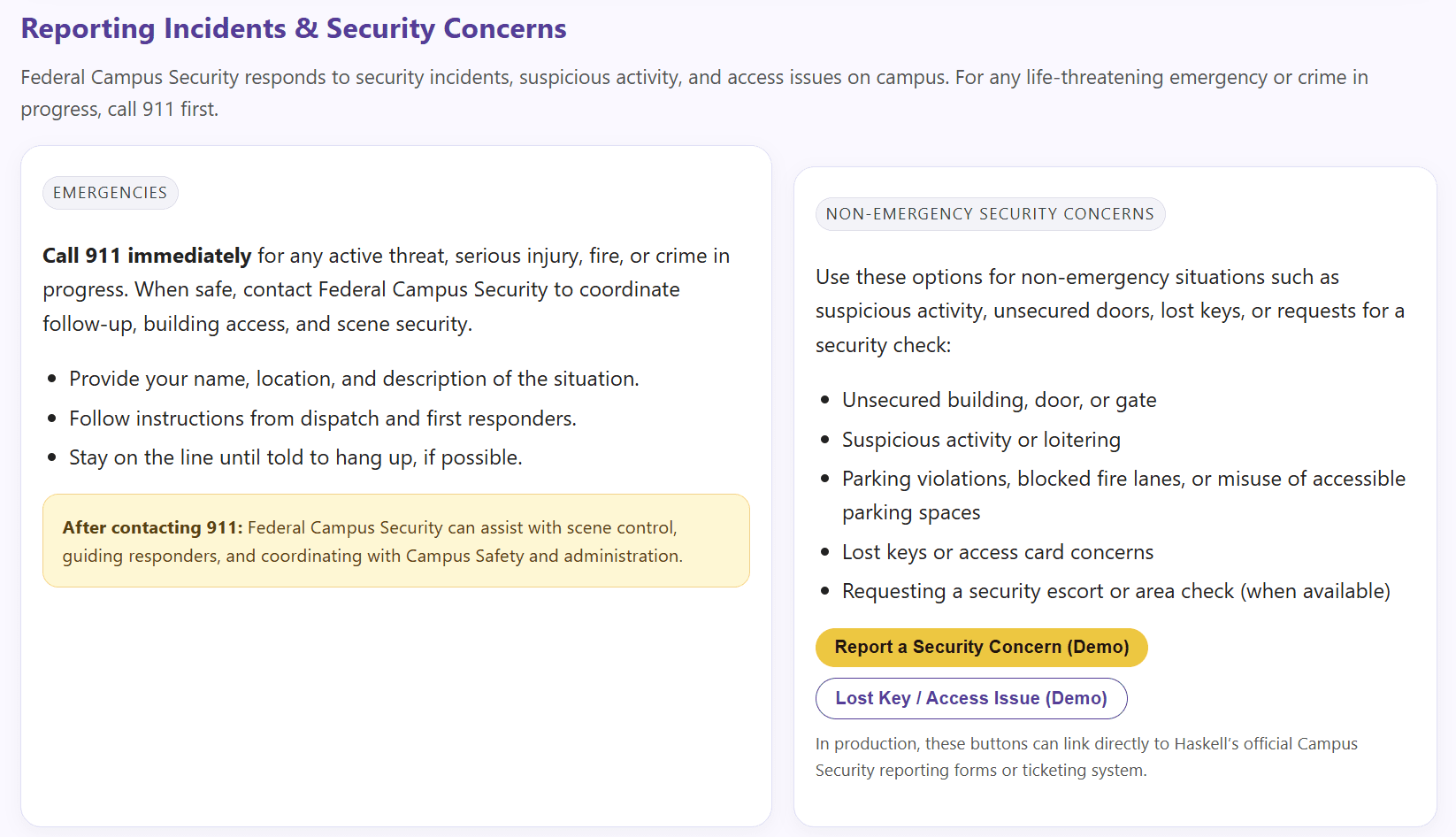
Task: Click 'Suspicious activity or loitering' list item
Action: pyautogui.click(x=980, y=440)
